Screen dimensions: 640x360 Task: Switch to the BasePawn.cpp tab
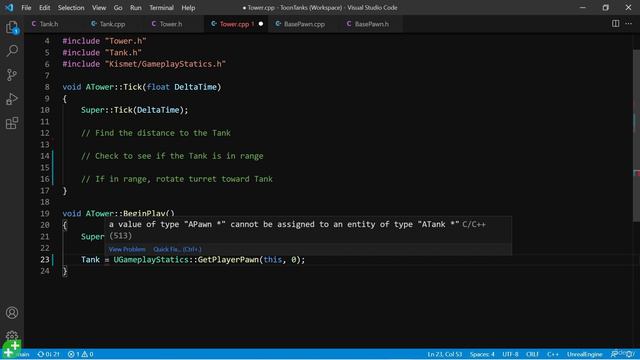304,24
